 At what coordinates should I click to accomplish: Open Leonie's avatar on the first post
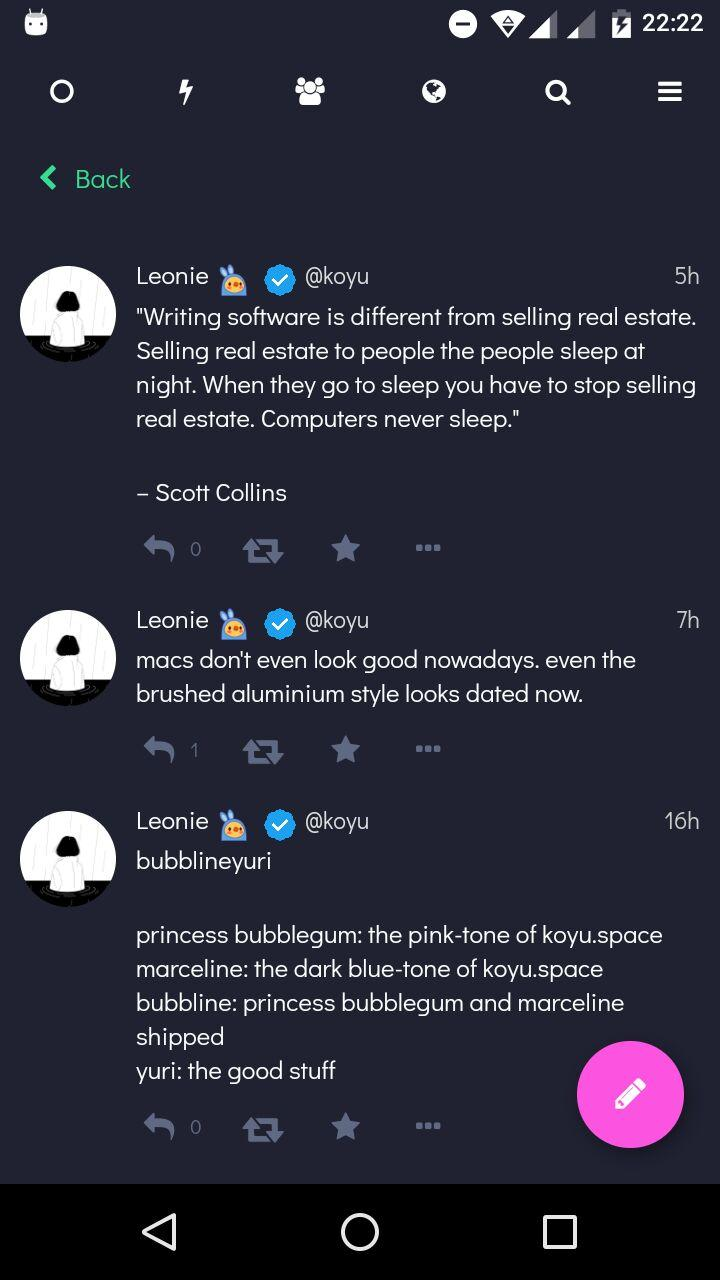(68, 314)
